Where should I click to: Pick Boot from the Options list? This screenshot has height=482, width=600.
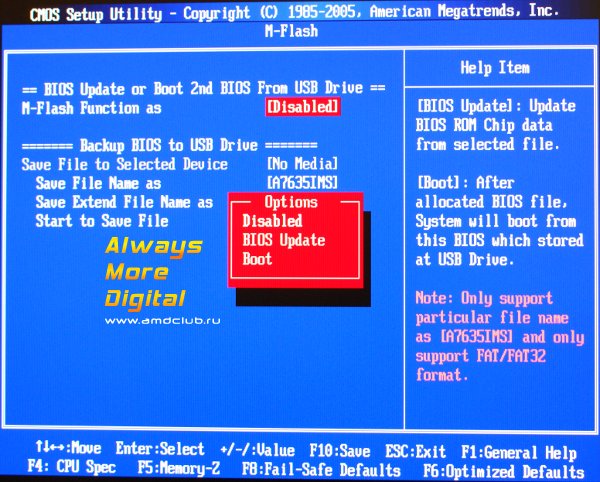pos(257,259)
